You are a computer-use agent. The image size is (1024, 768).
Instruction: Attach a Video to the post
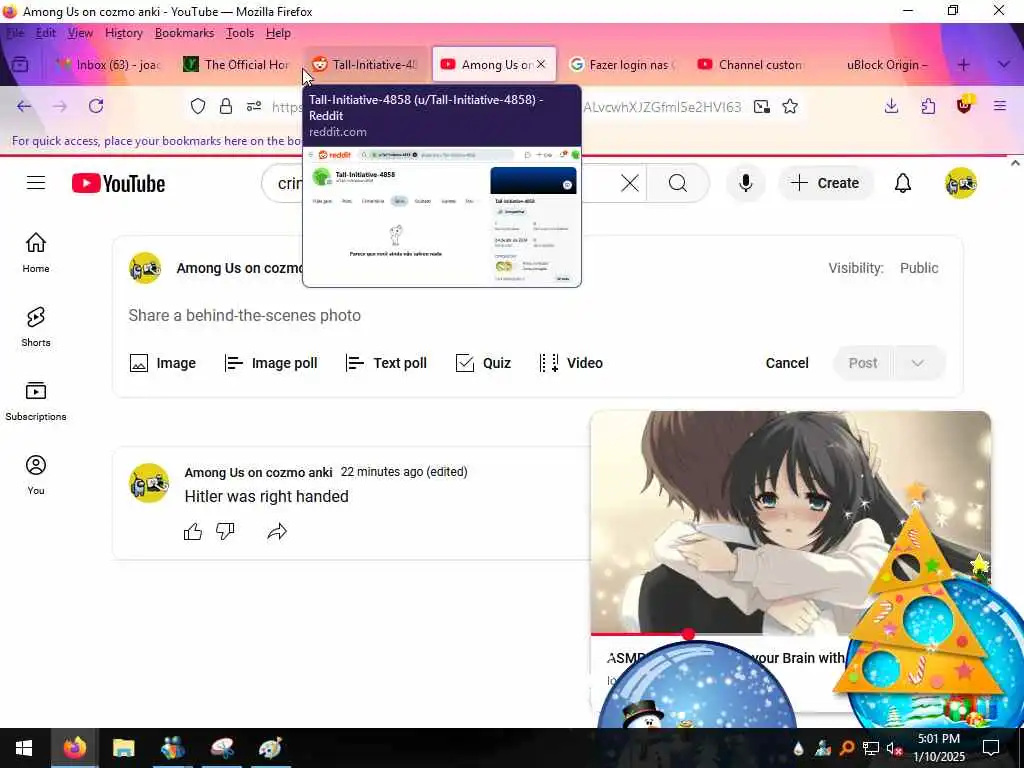pos(571,363)
